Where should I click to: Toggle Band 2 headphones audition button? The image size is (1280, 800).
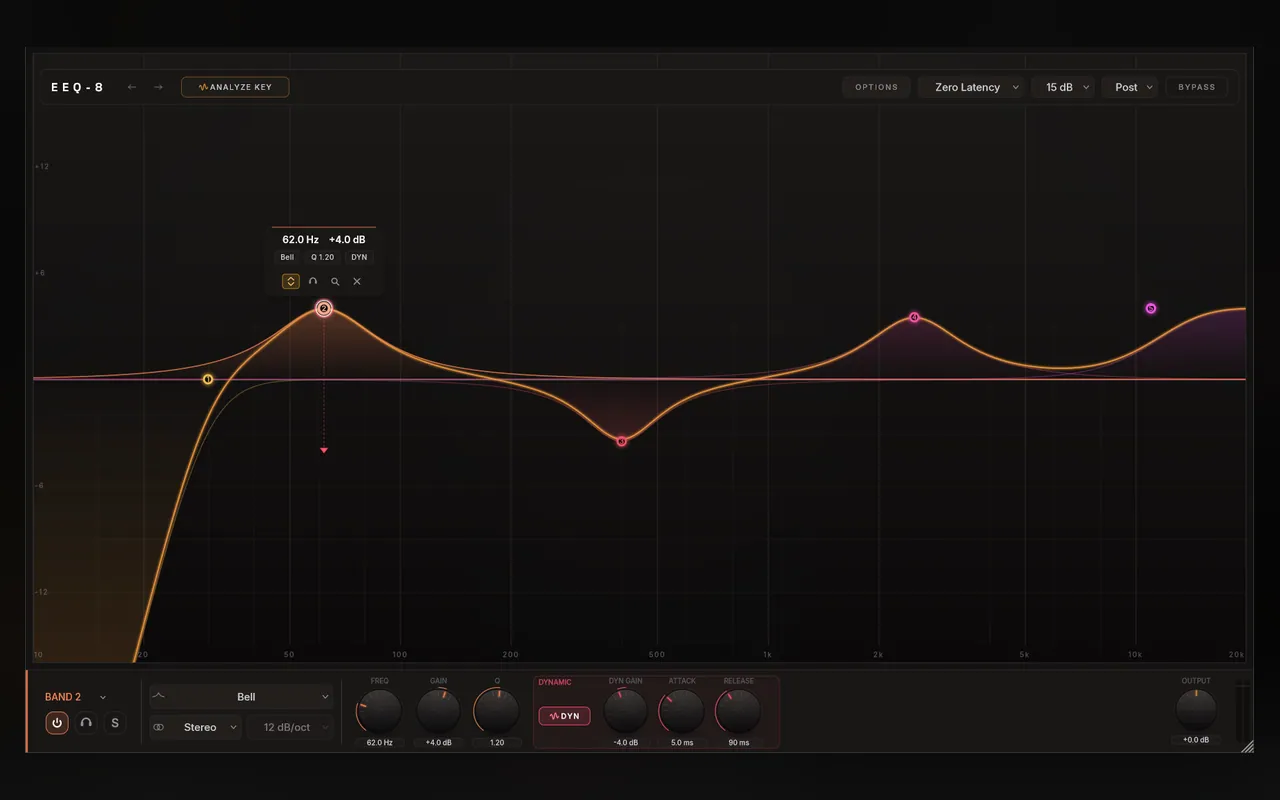[x=86, y=723]
